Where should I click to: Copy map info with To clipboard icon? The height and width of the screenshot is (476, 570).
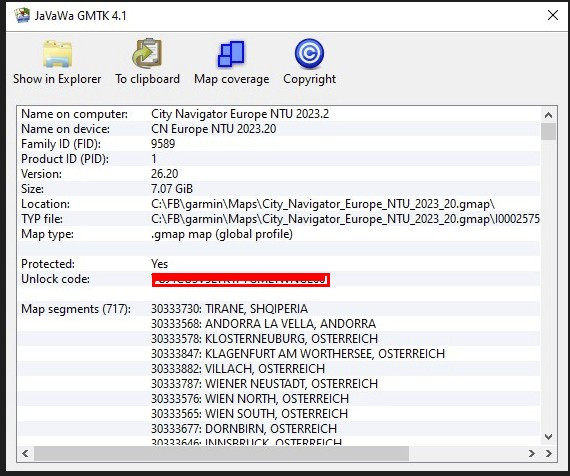[147, 53]
